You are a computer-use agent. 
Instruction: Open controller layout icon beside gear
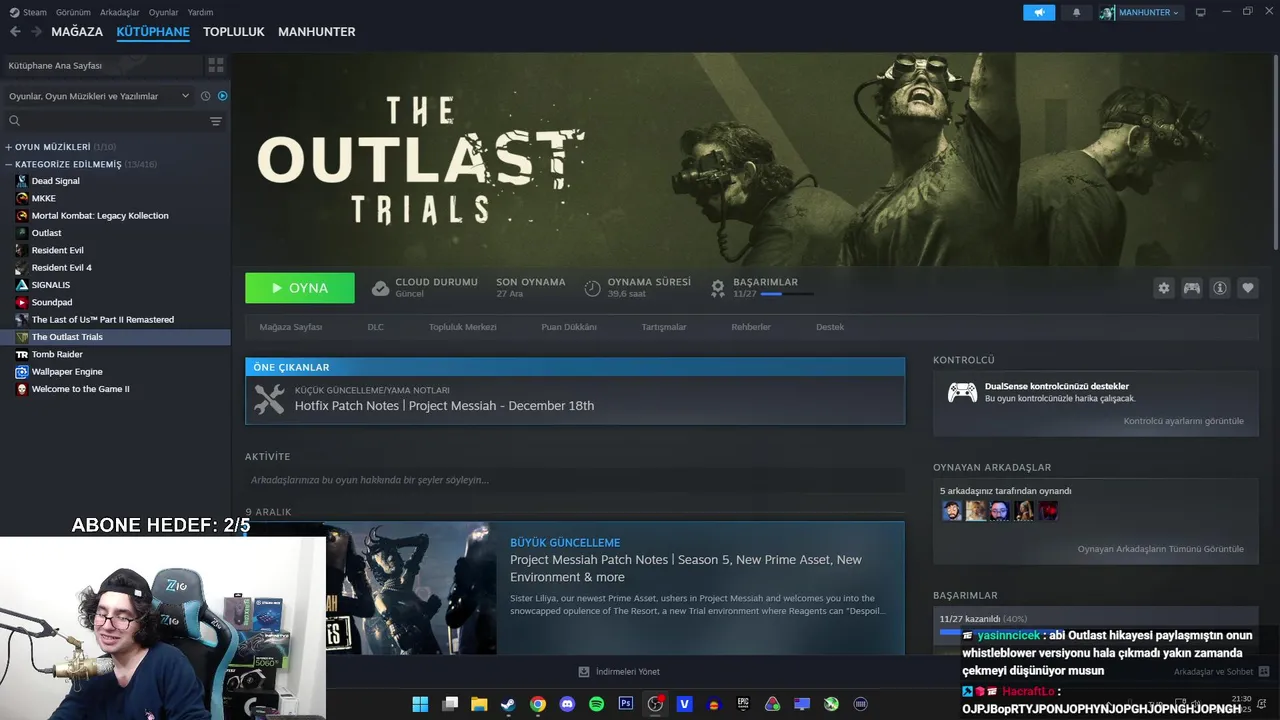[1192, 288]
